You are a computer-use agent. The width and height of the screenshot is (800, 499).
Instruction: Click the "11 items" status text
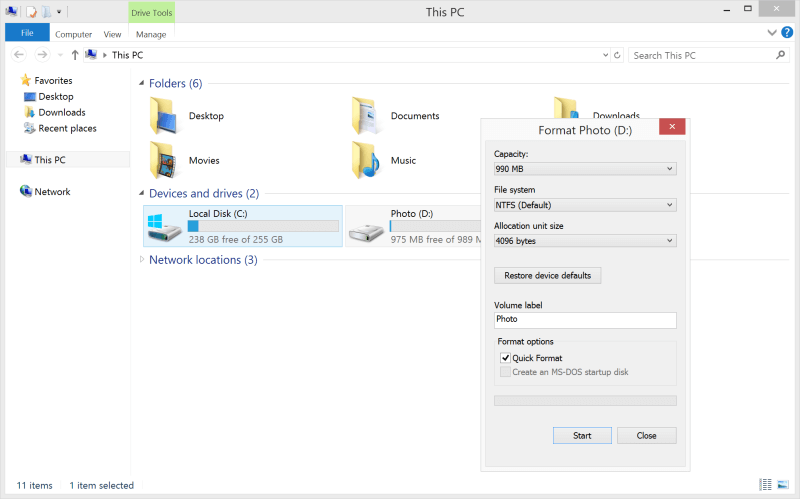35,485
